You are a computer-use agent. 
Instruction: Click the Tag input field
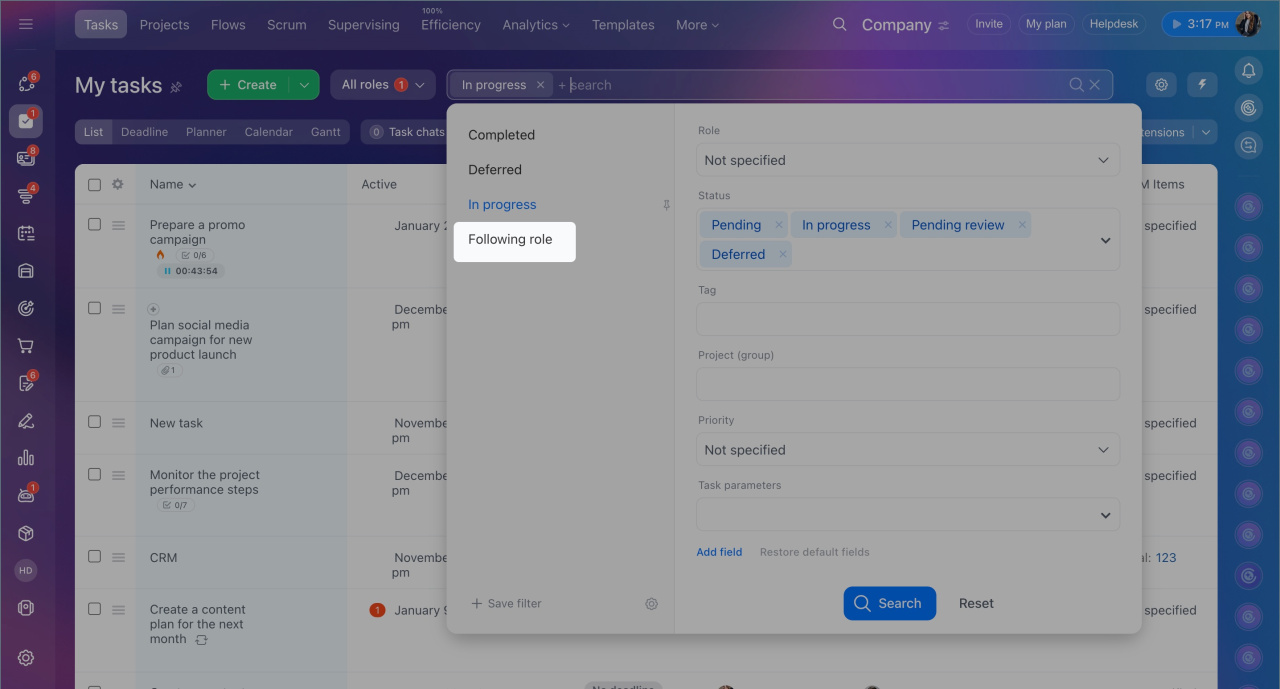pos(907,319)
